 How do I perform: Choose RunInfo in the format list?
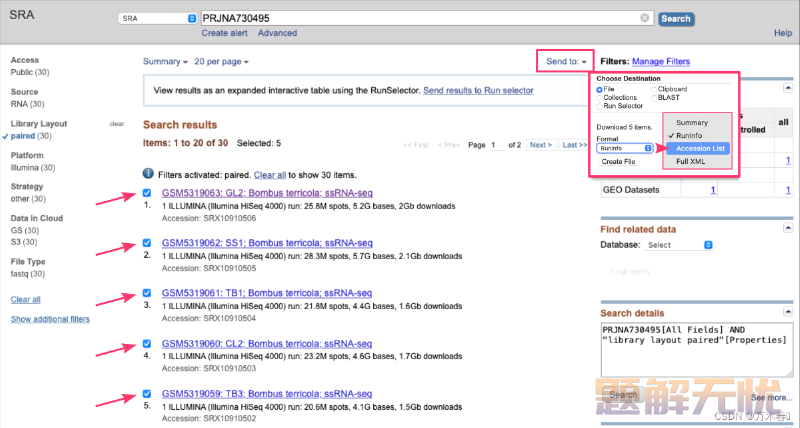click(x=689, y=136)
